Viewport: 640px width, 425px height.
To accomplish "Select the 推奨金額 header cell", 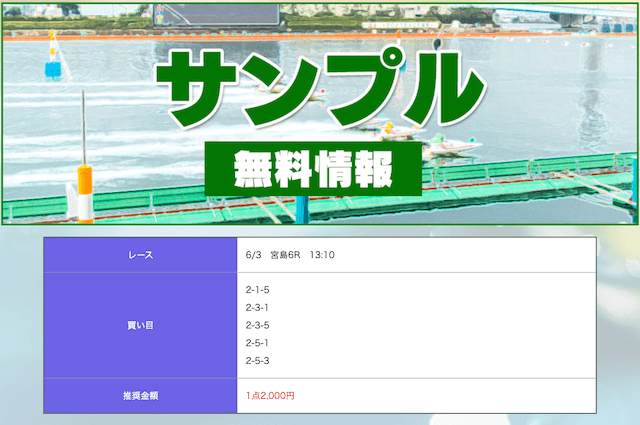I will click(x=140, y=396).
